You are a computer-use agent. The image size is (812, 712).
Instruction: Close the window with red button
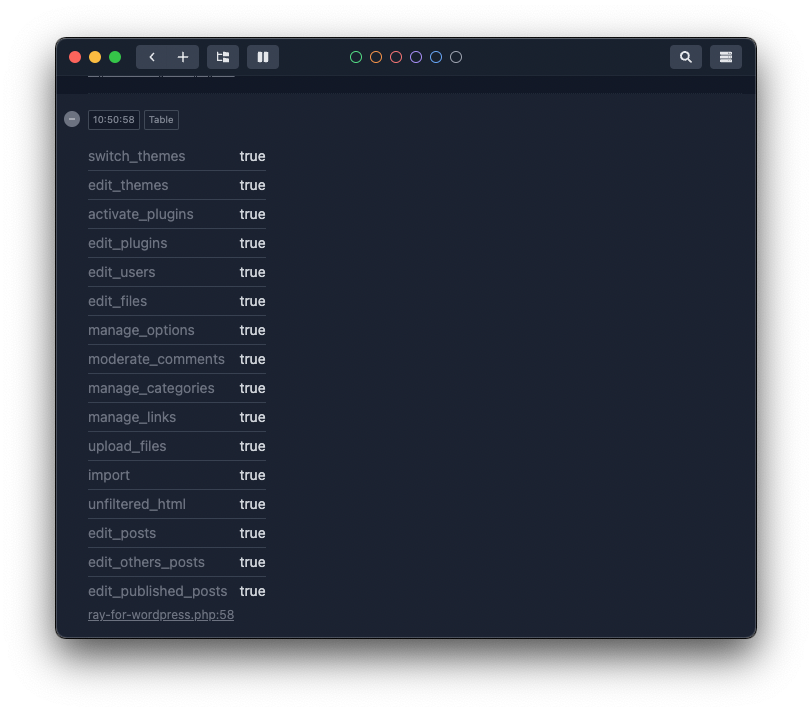tap(75, 57)
